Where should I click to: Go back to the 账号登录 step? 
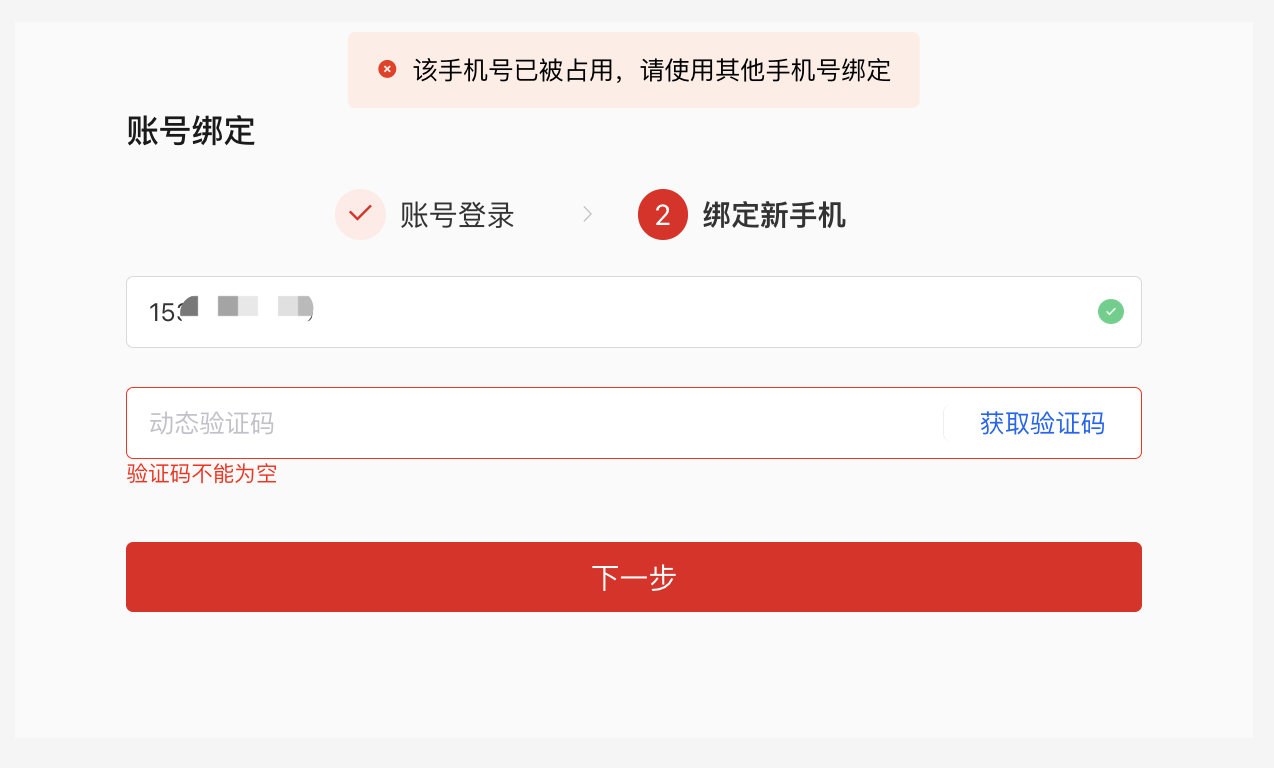[x=457, y=215]
